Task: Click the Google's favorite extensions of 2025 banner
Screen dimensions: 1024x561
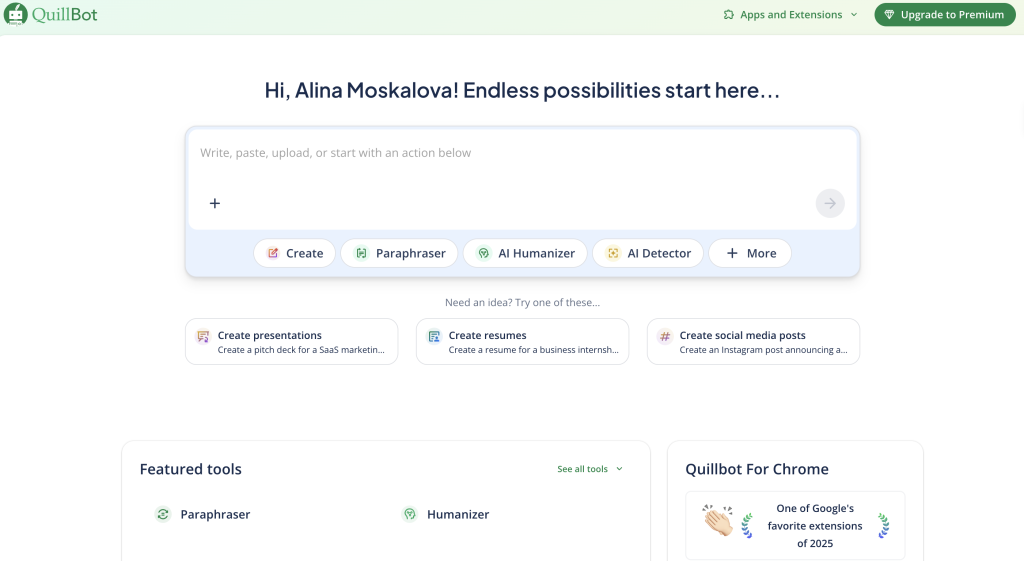Action: pyautogui.click(x=795, y=525)
